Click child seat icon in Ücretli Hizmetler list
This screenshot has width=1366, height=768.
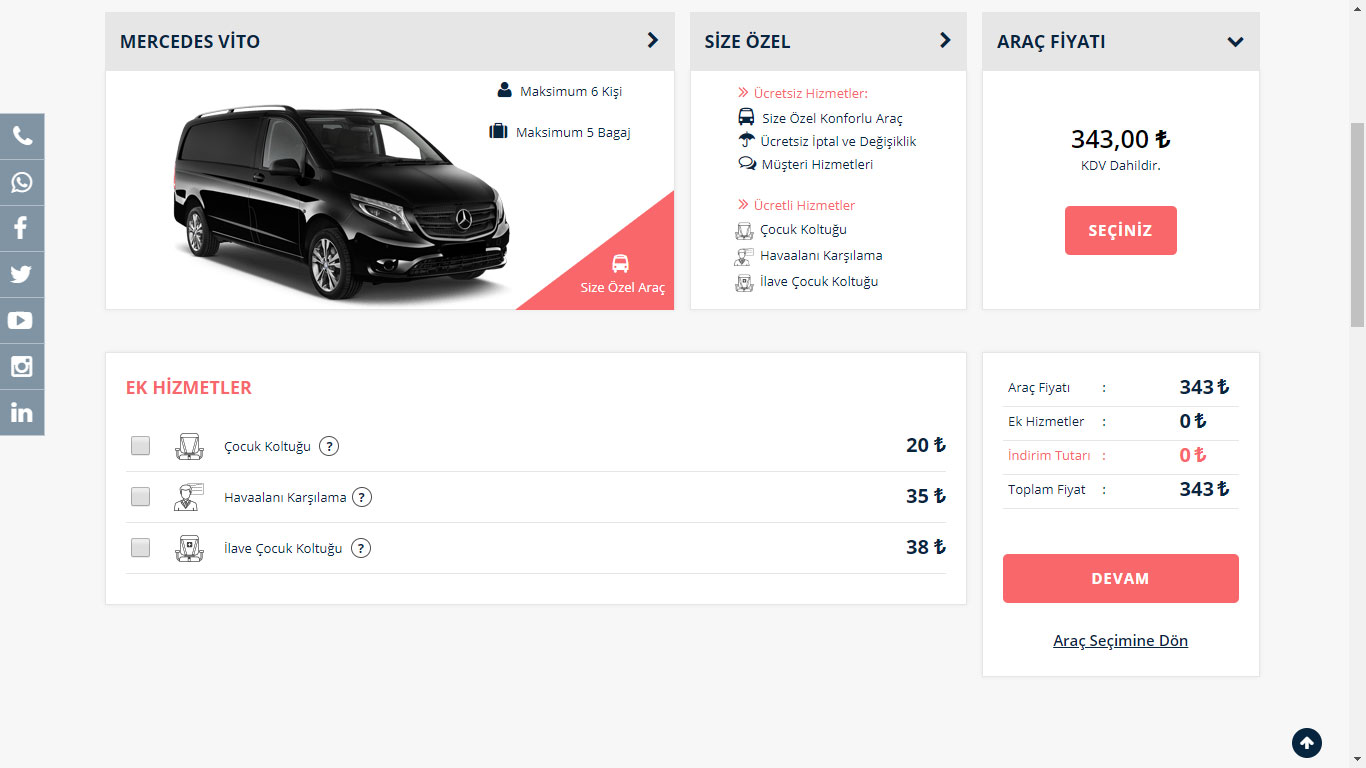pos(744,230)
